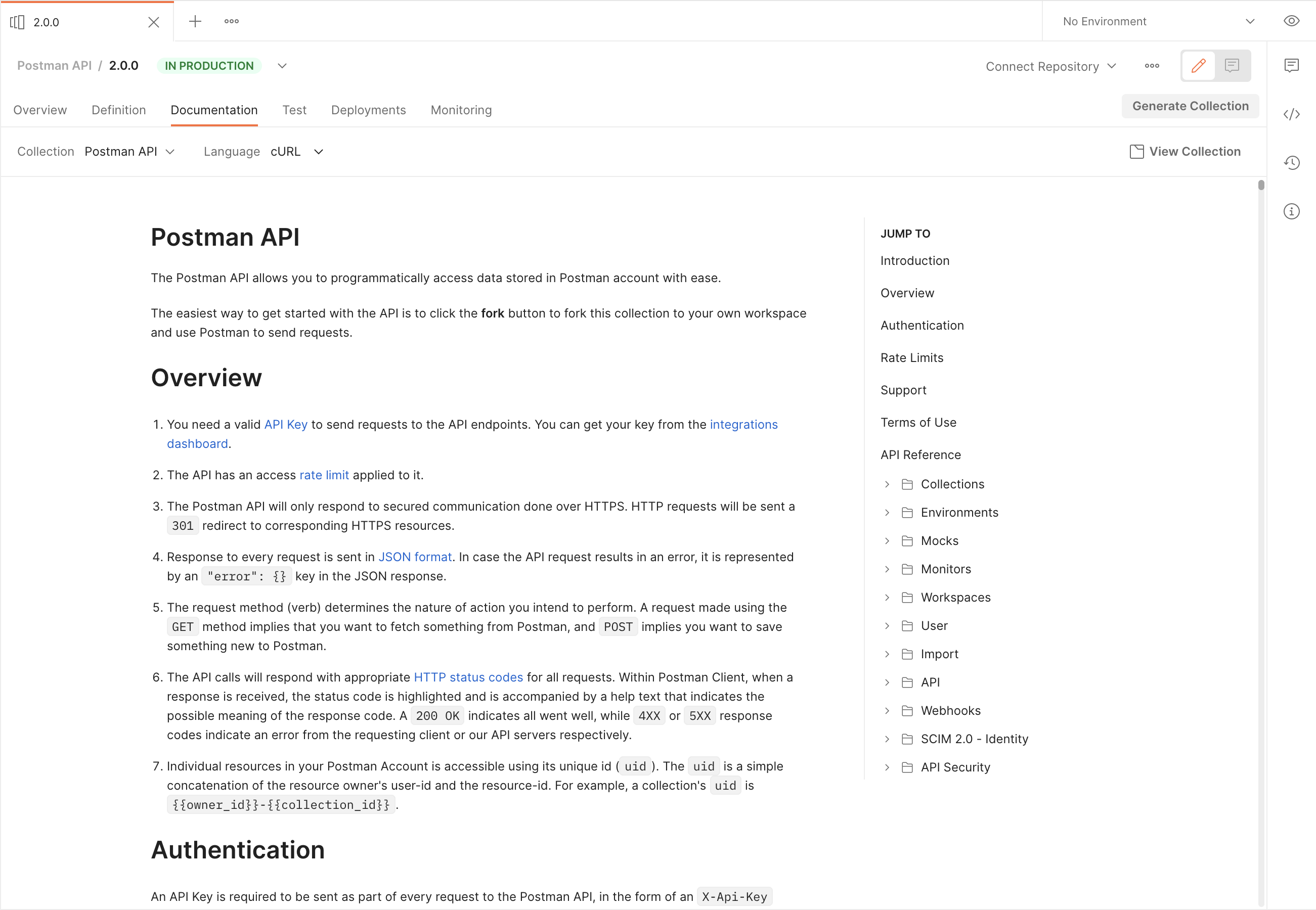Click the Connect Repository dropdown

1049,65
